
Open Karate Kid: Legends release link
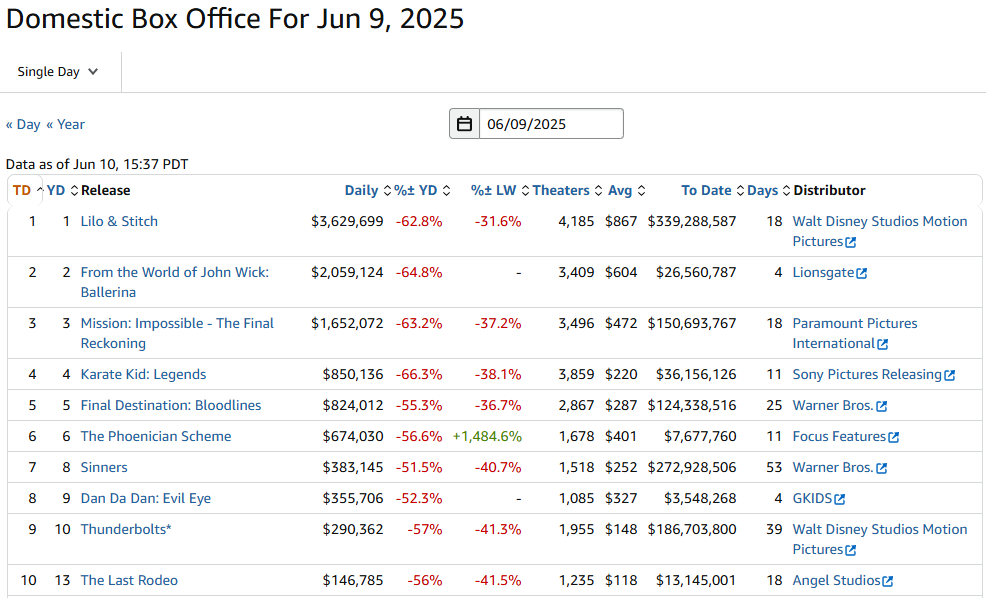pos(143,374)
